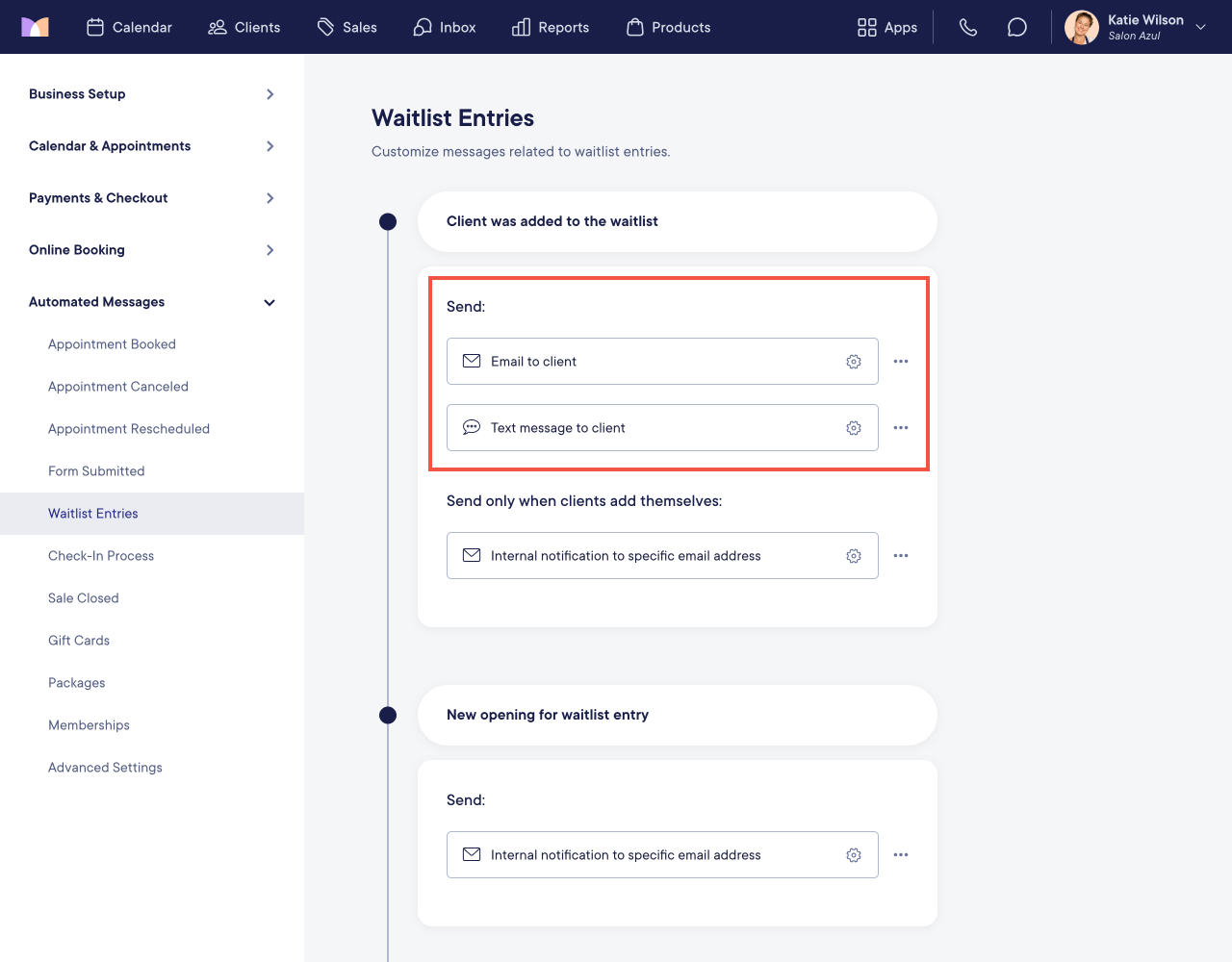Open settings gear for Email to client
The height and width of the screenshot is (962, 1232).
(854, 362)
